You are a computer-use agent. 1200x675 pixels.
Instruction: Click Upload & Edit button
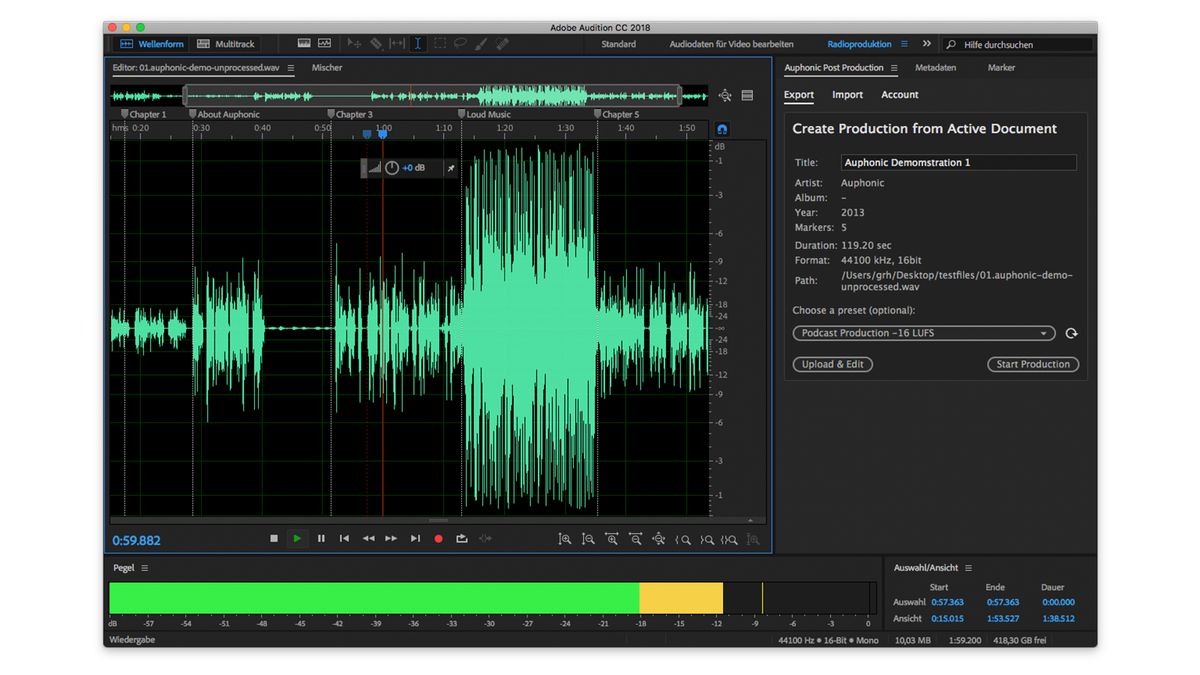pyautogui.click(x=833, y=364)
